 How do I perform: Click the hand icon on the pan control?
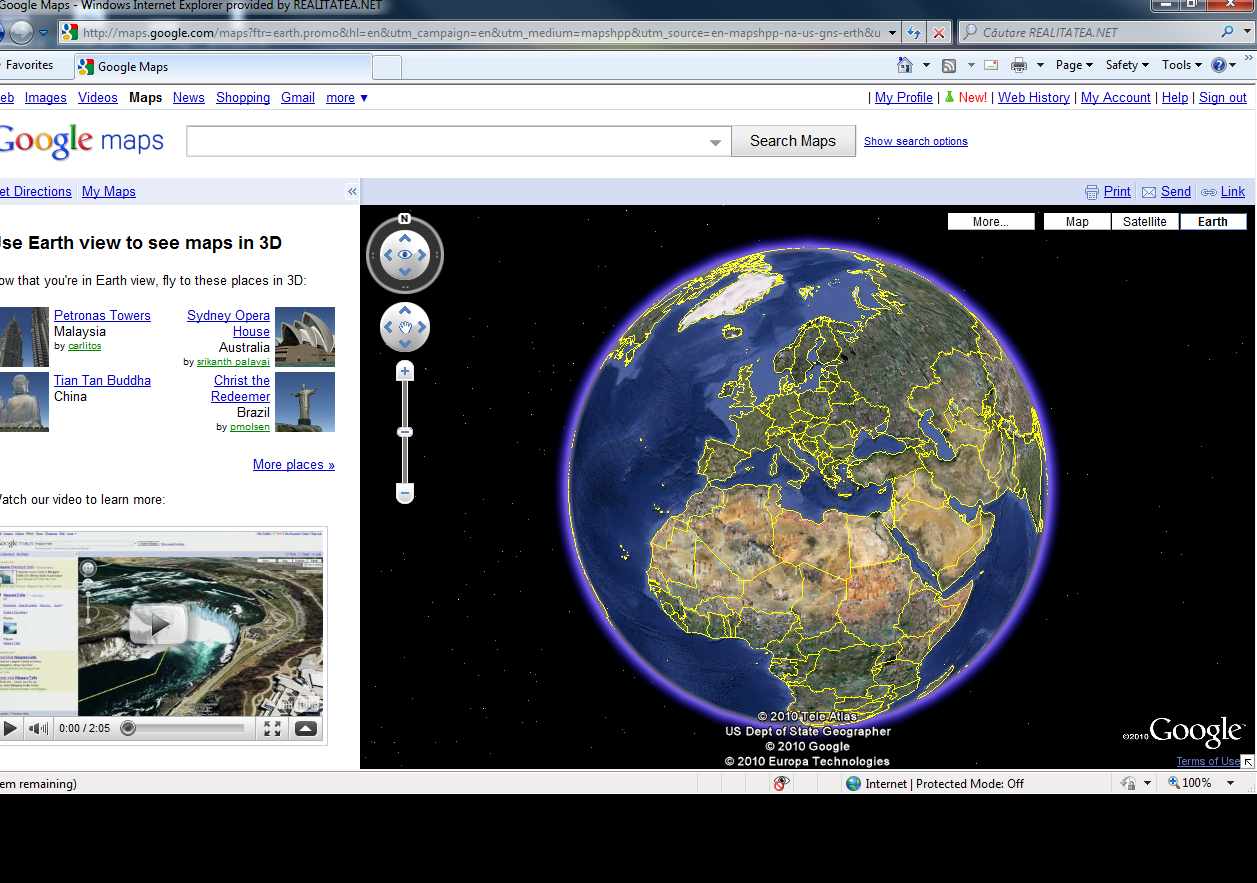click(405, 327)
